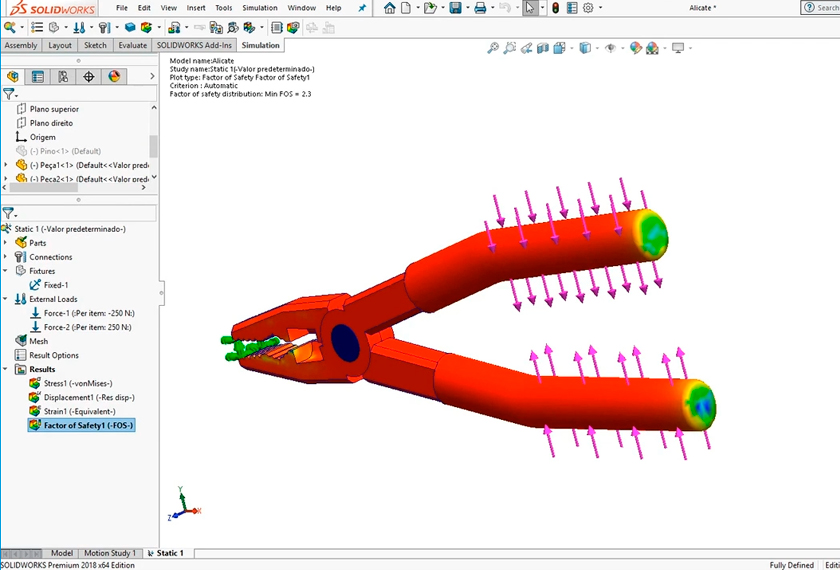The width and height of the screenshot is (840, 570).
Task: Switch to the Evaluate tab
Action: click(132, 45)
